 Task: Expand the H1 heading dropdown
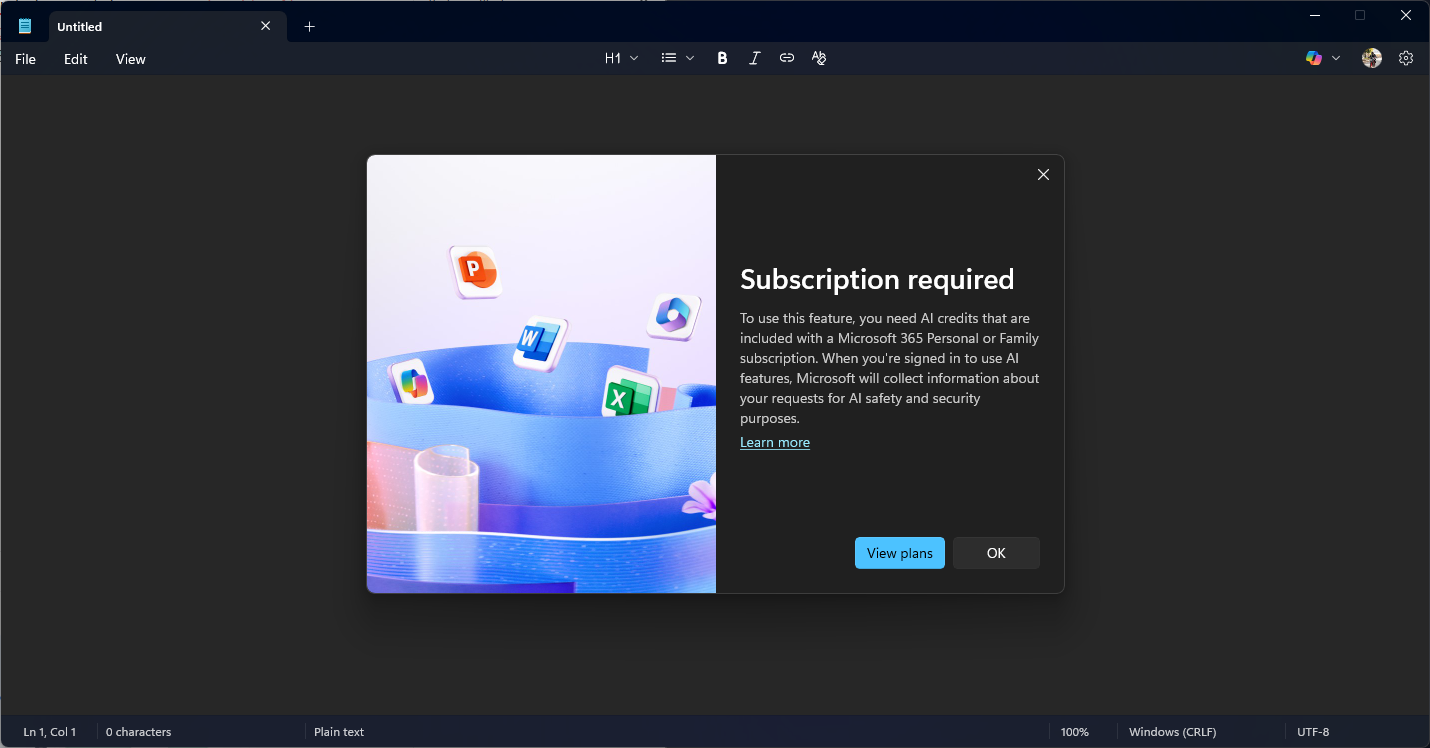(x=621, y=58)
